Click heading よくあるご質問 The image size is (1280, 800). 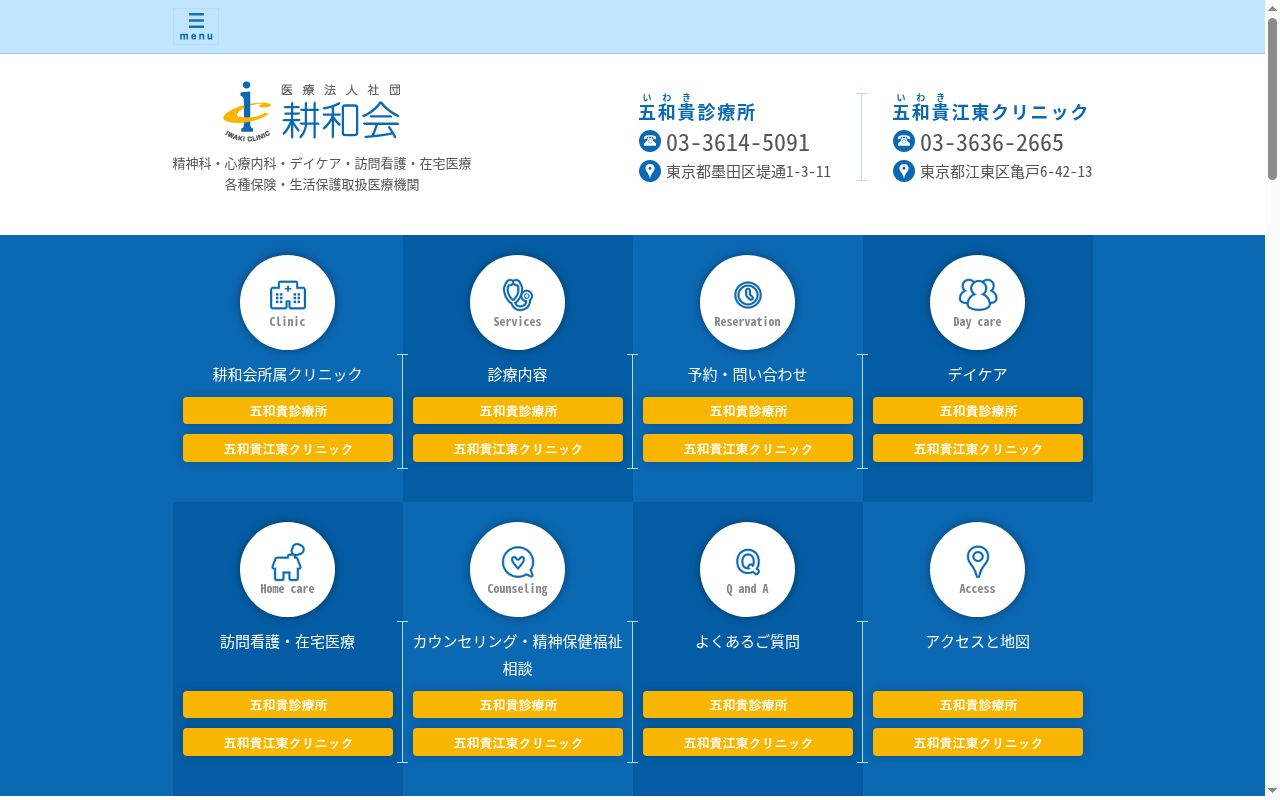click(748, 642)
